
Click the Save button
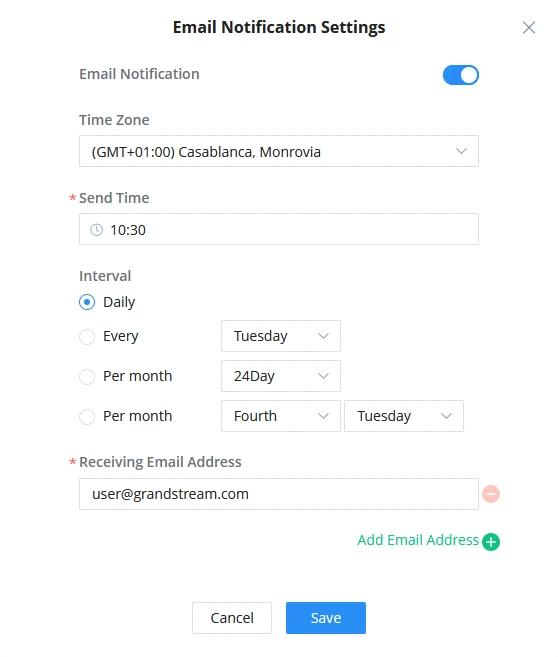coord(326,618)
